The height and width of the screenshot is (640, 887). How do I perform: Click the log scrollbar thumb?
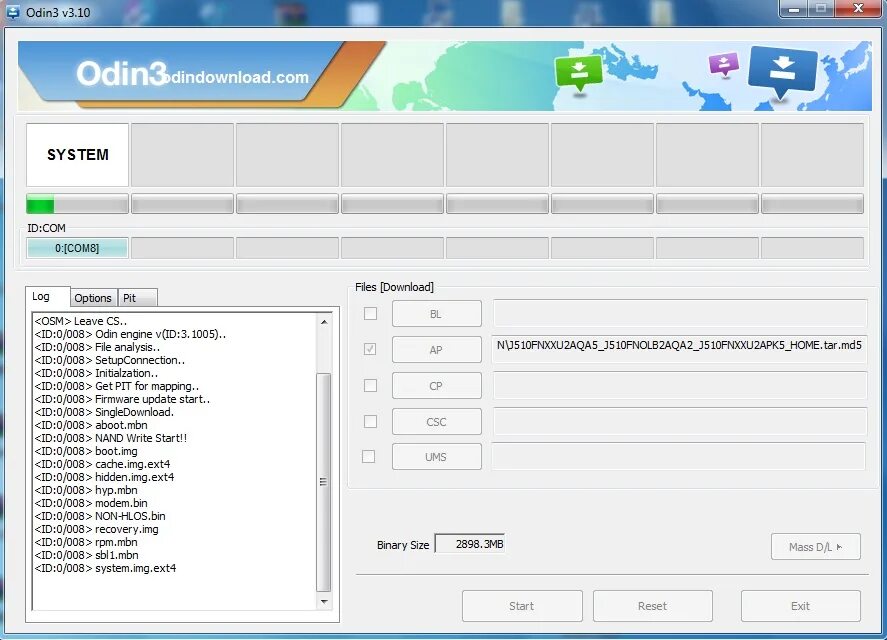(x=324, y=482)
